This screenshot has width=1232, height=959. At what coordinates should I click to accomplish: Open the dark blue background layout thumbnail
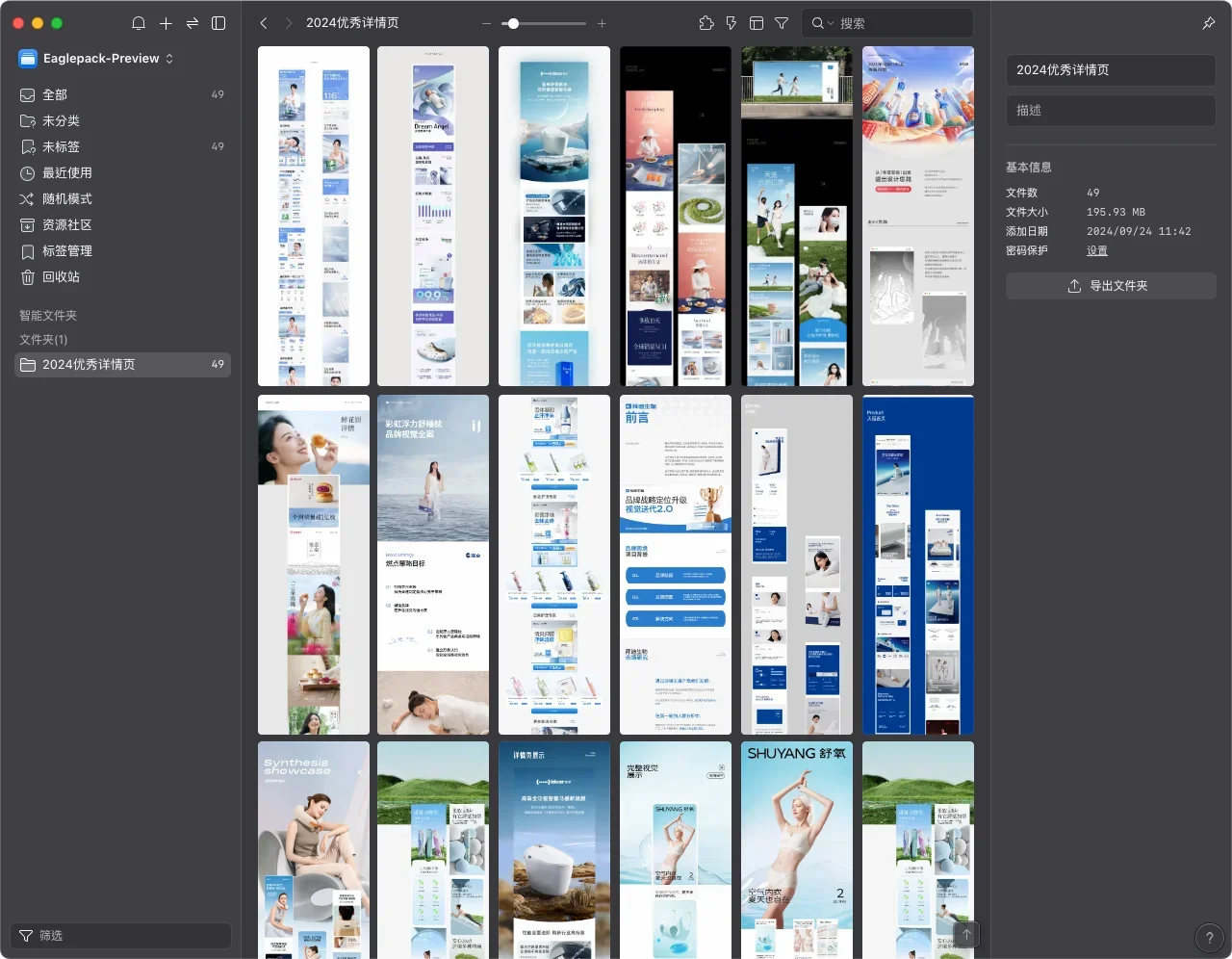pyautogui.click(x=918, y=564)
